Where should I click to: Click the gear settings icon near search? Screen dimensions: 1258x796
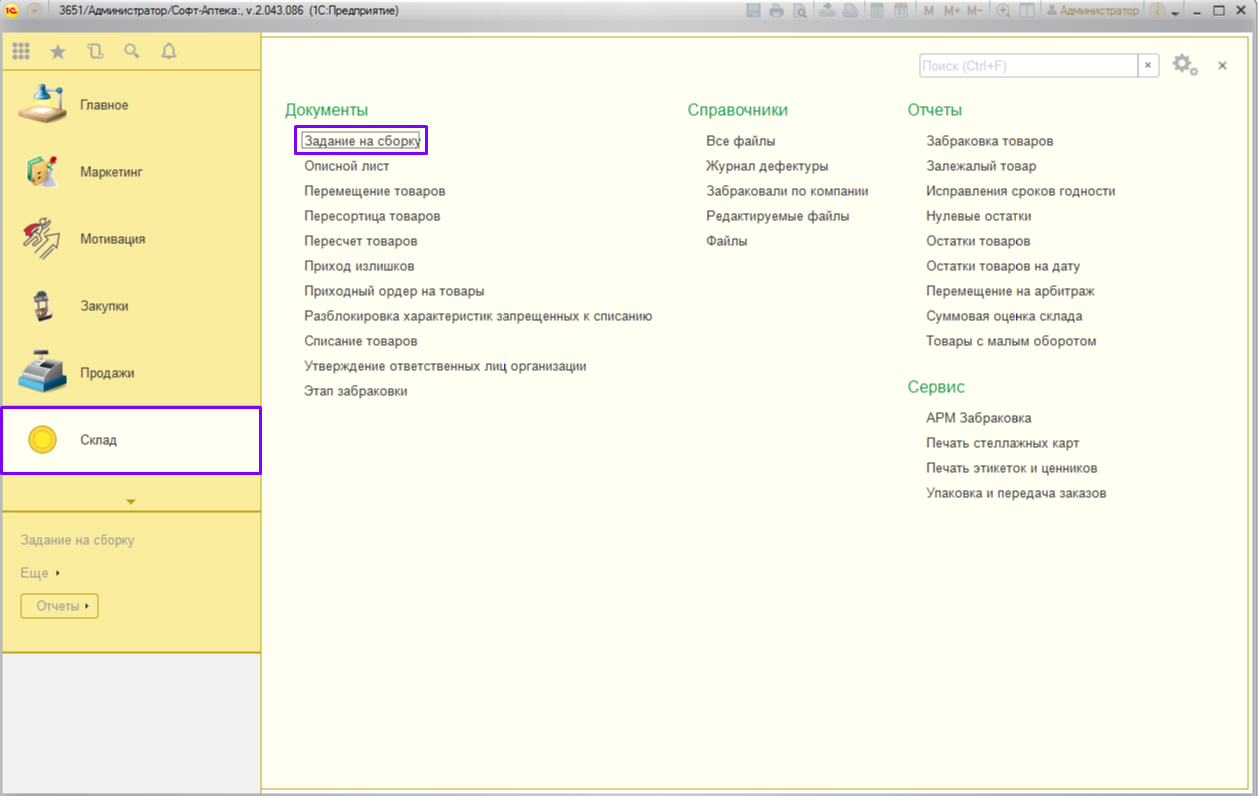pos(1184,65)
